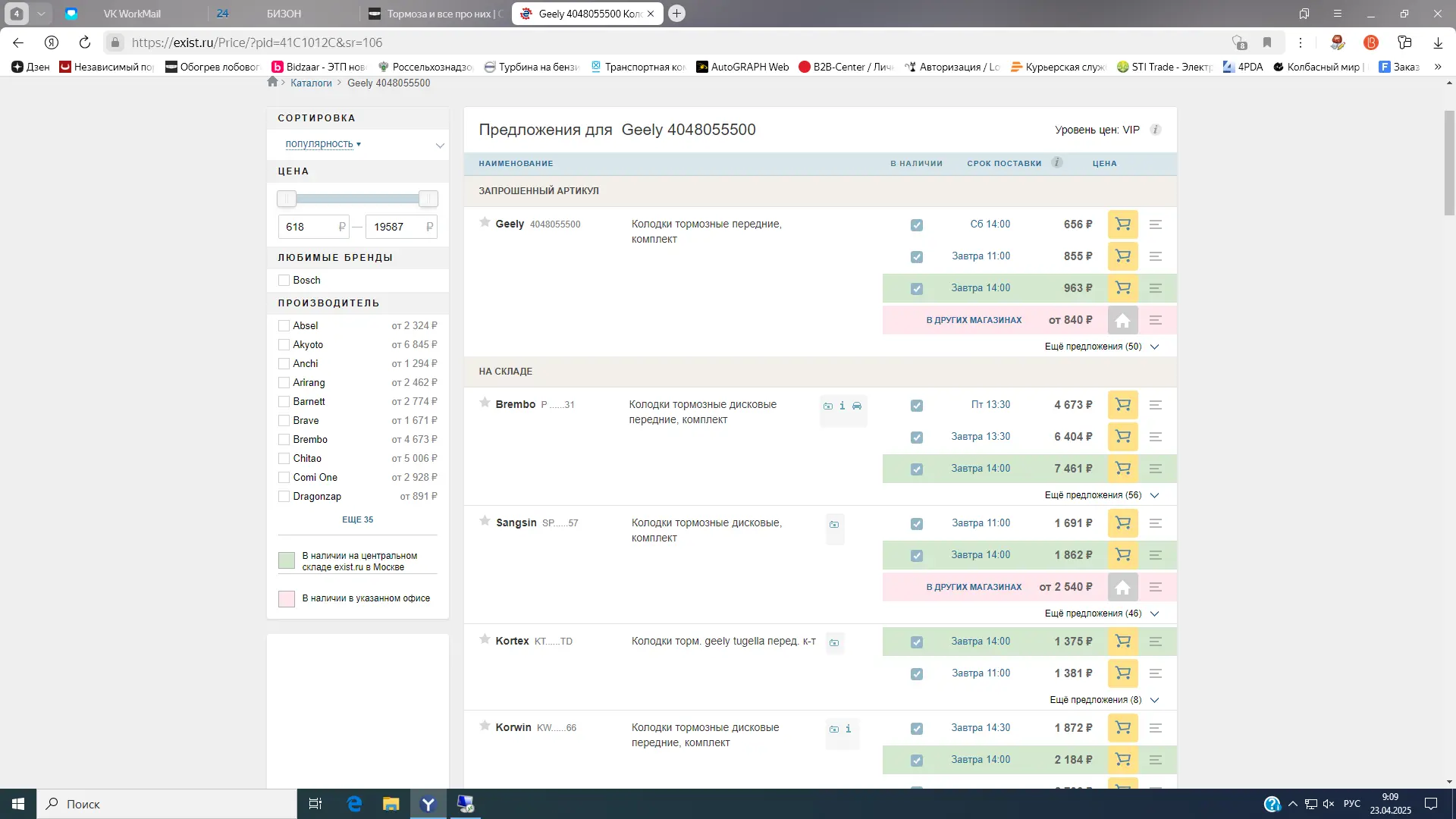Add Brembo 4 673 ₽ offer to cart

(x=1122, y=405)
